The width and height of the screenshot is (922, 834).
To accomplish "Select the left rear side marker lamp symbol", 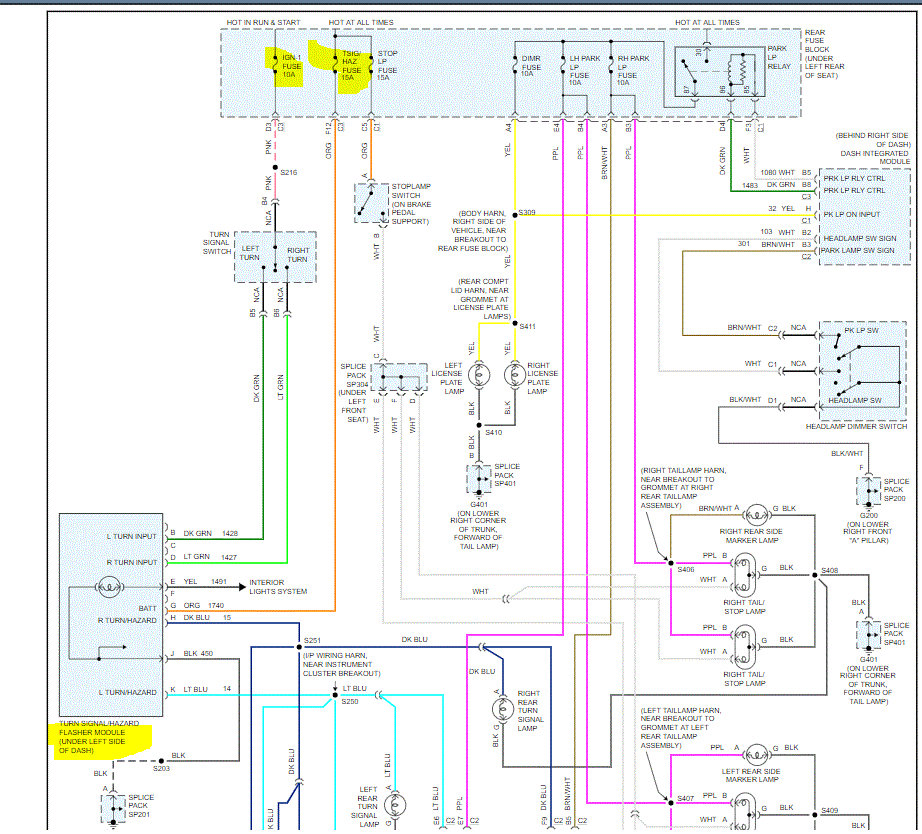I will (x=756, y=755).
